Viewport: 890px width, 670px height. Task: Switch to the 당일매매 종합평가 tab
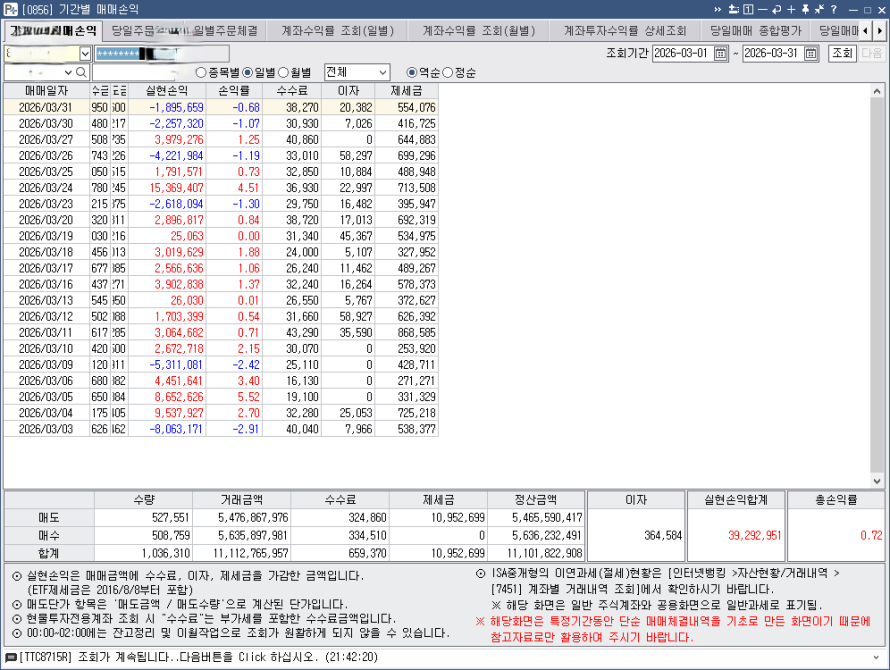[756, 30]
